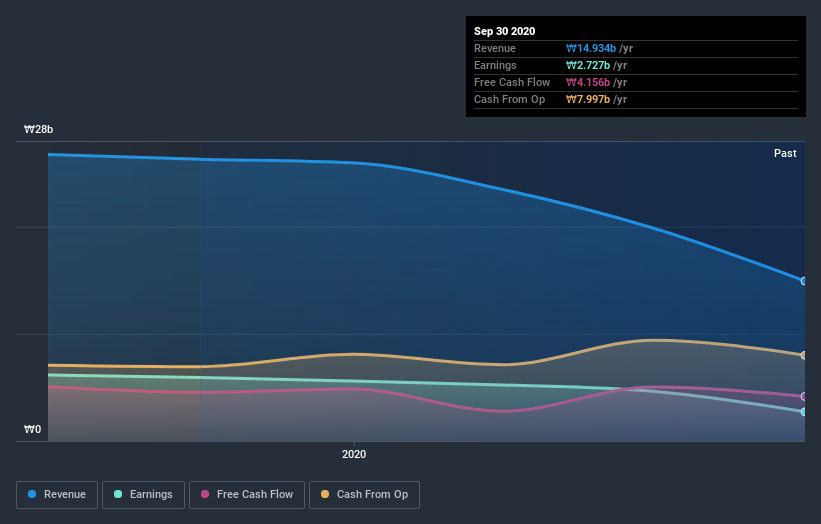Image resolution: width=821 pixels, height=524 pixels.
Task: Select the ₩14.934b revenue value
Action: [591, 48]
